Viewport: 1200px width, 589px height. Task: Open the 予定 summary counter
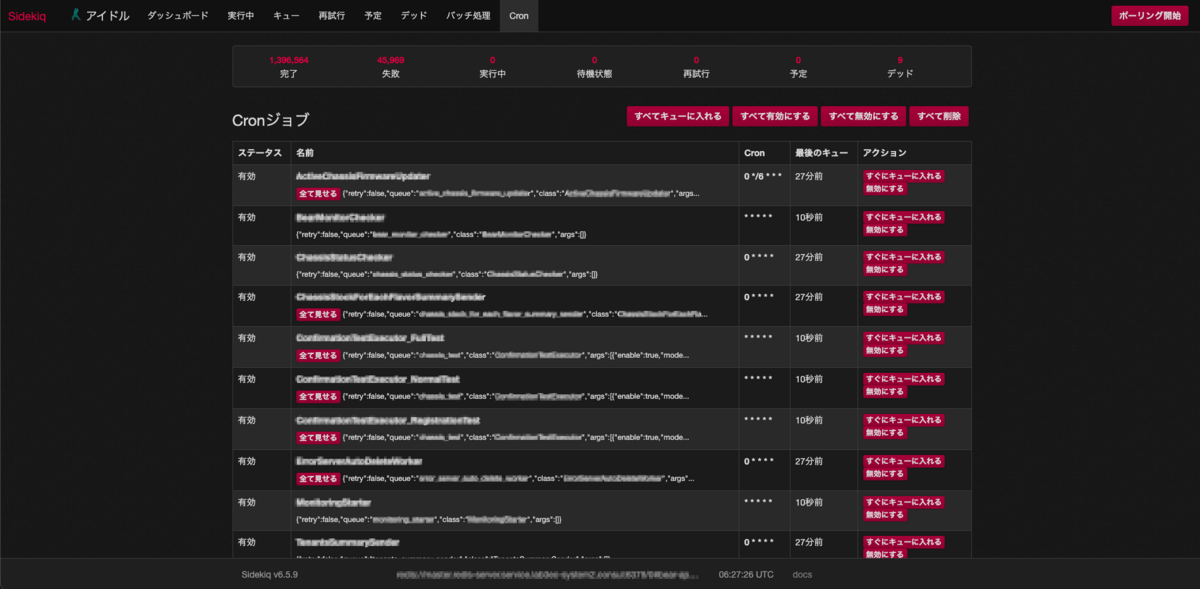click(798, 67)
